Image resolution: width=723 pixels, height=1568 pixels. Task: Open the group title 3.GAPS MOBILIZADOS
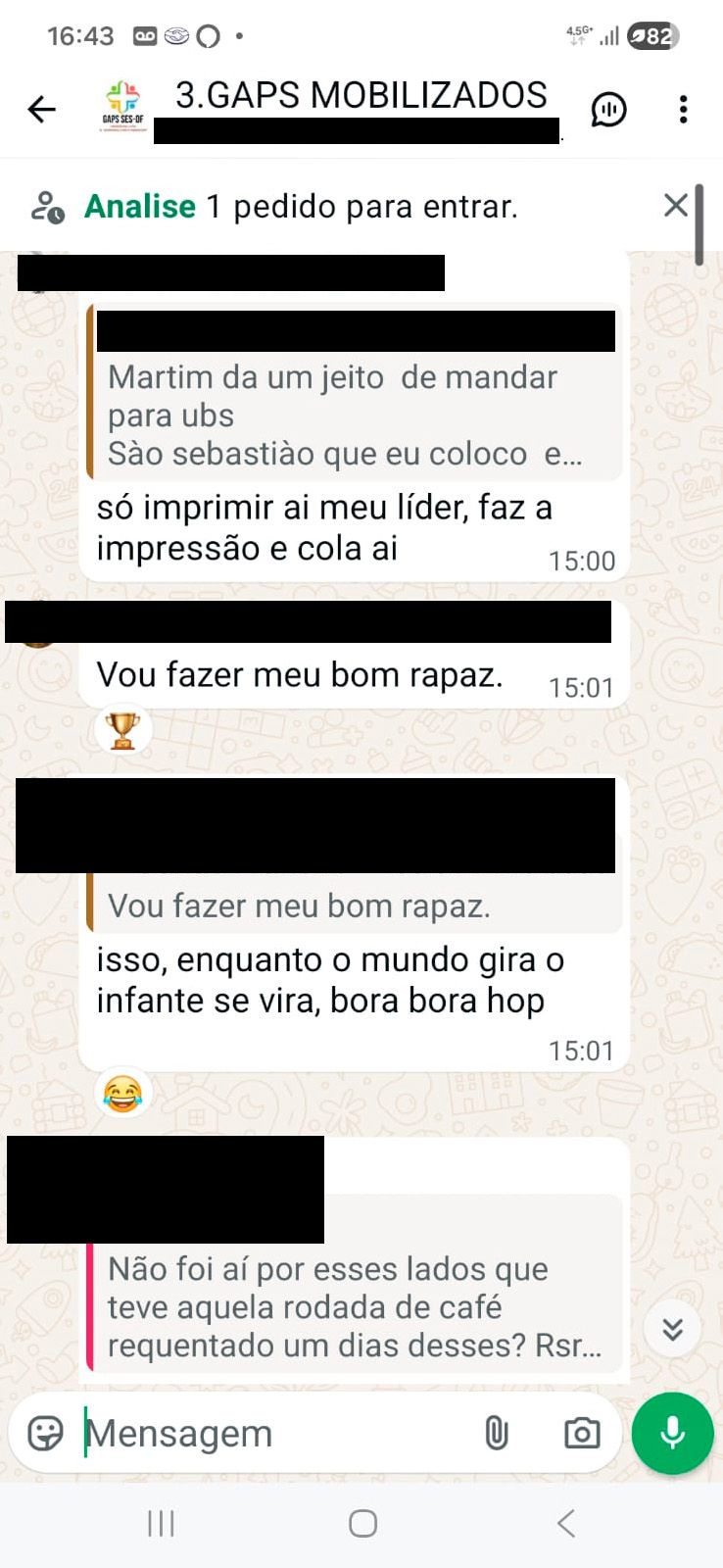click(361, 95)
